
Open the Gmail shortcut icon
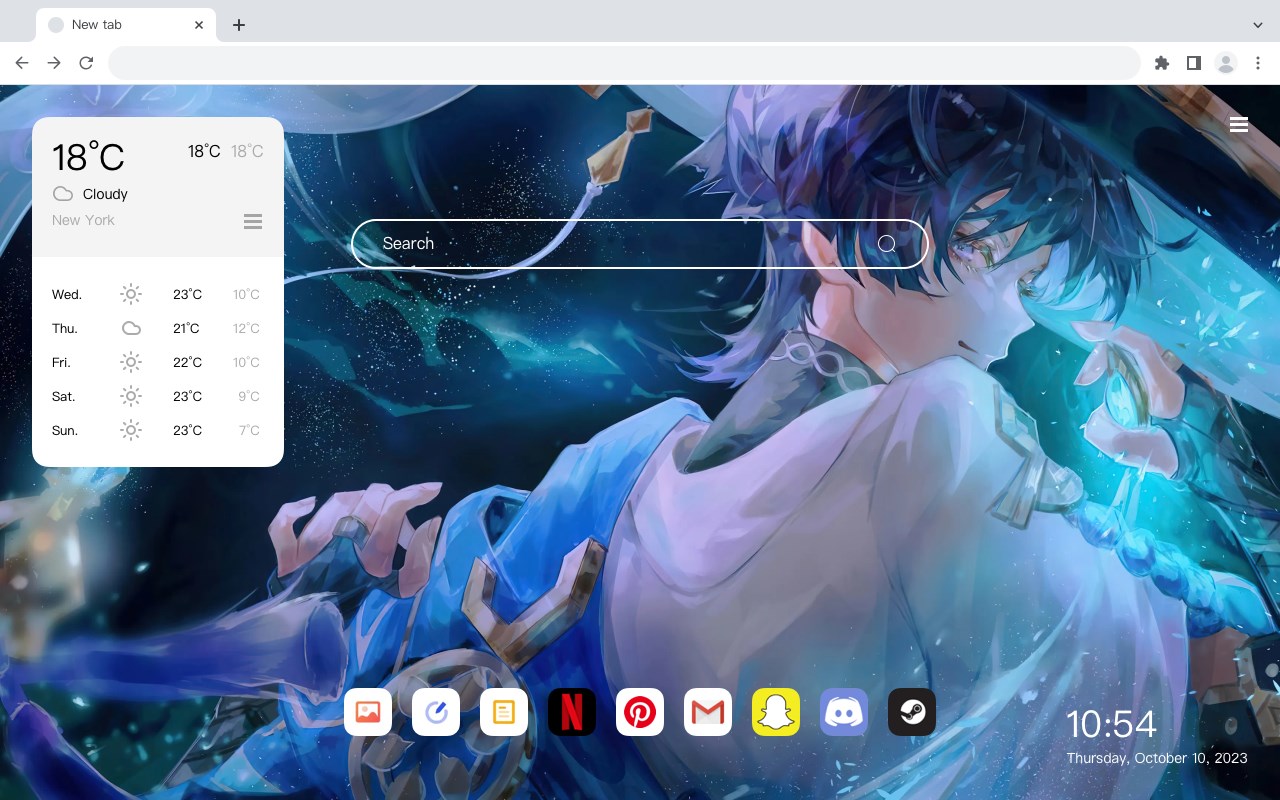(x=708, y=712)
